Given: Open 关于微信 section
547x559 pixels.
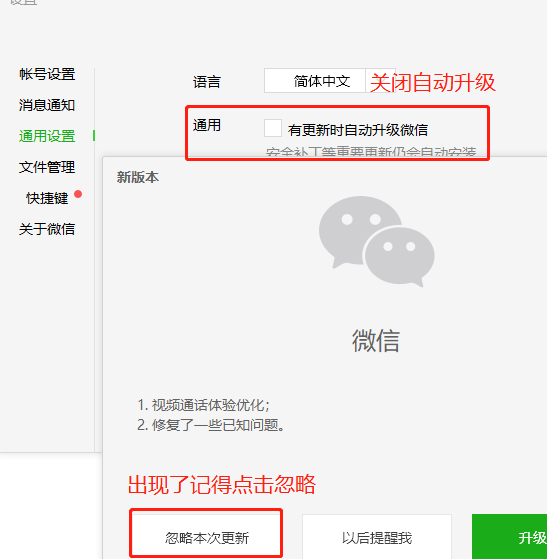Looking at the screenshot, I should [x=47, y=229].
